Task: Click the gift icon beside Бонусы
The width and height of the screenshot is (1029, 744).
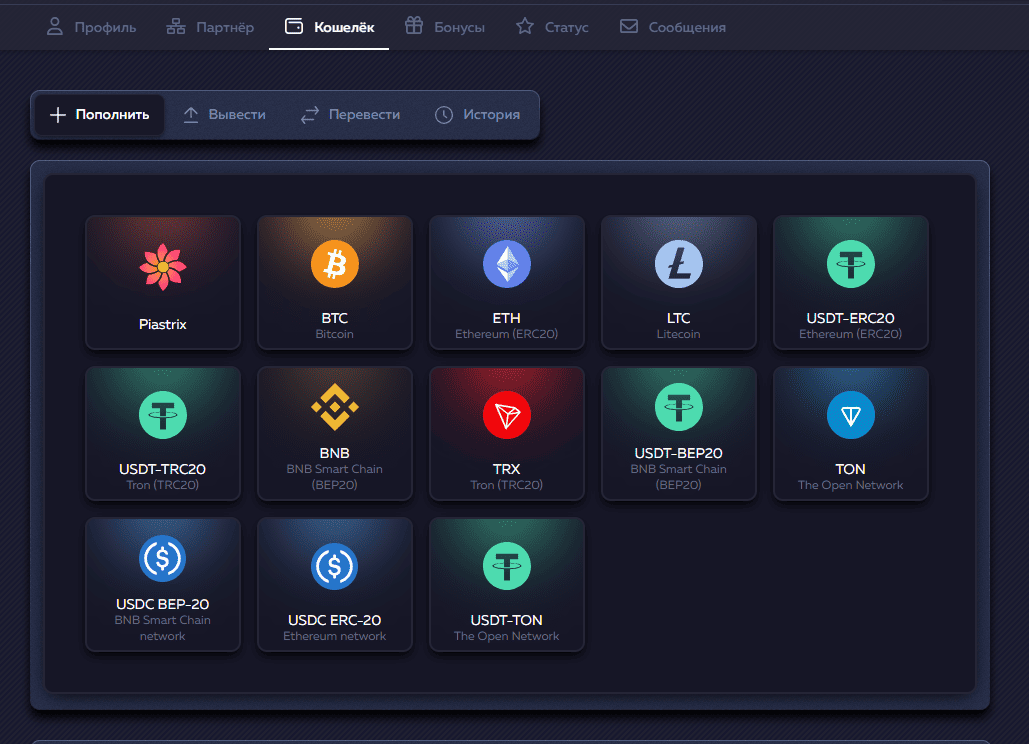Action: pyautogui.click(x=414, y=26)
